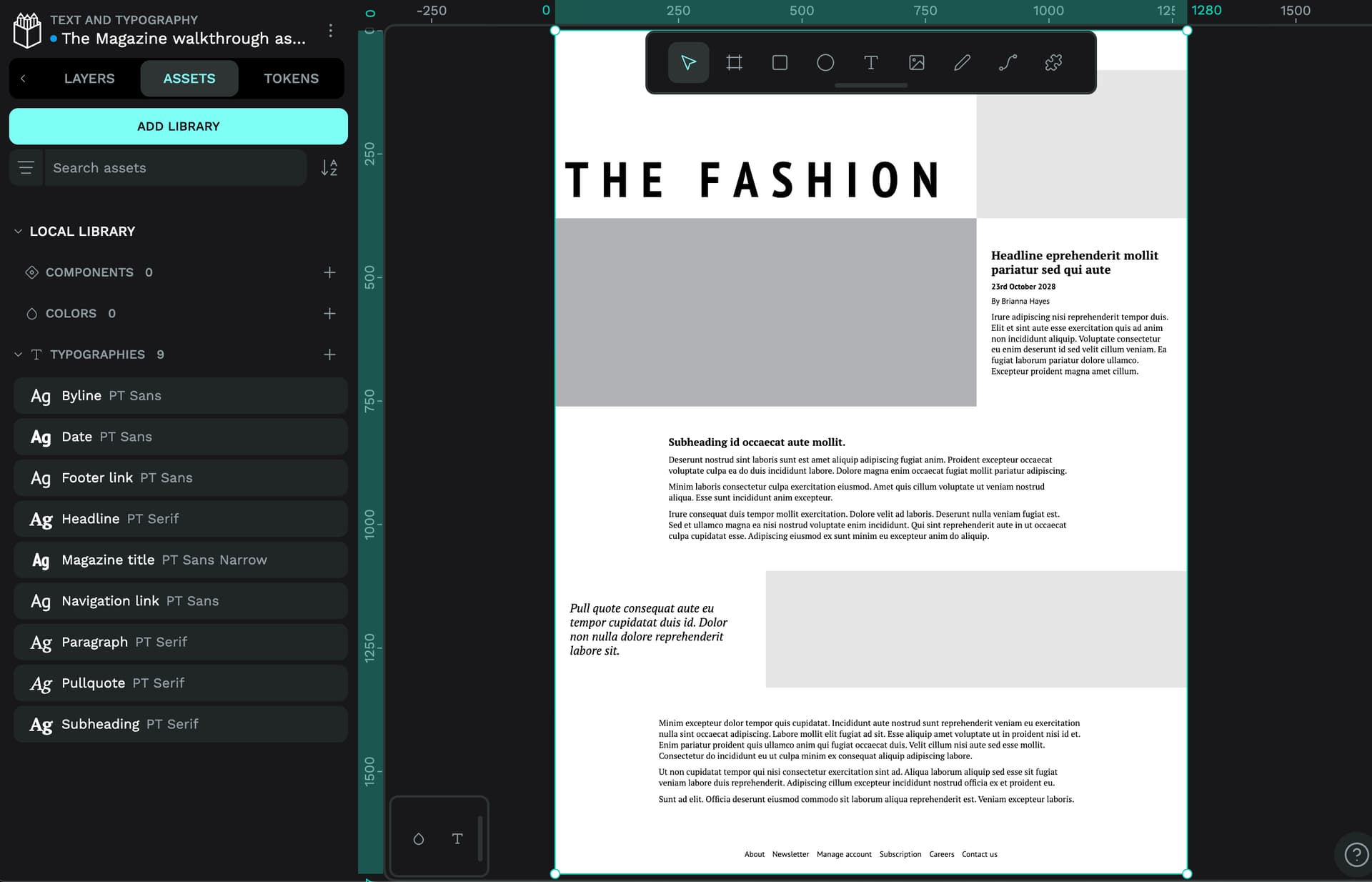Click the Search assets field

click(175, 168)
